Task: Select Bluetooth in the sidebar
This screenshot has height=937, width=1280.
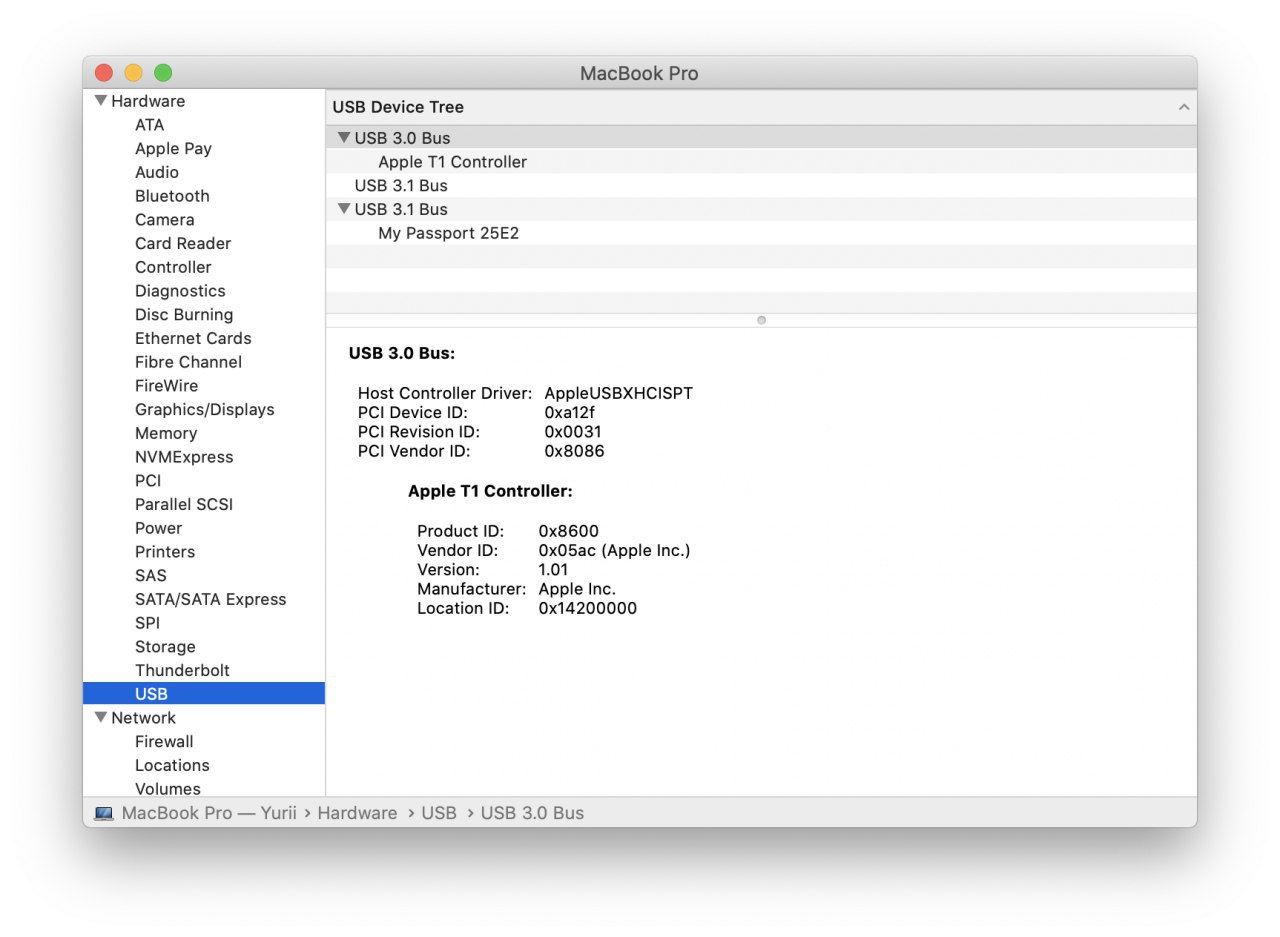Action: click(x=172, y=196)
